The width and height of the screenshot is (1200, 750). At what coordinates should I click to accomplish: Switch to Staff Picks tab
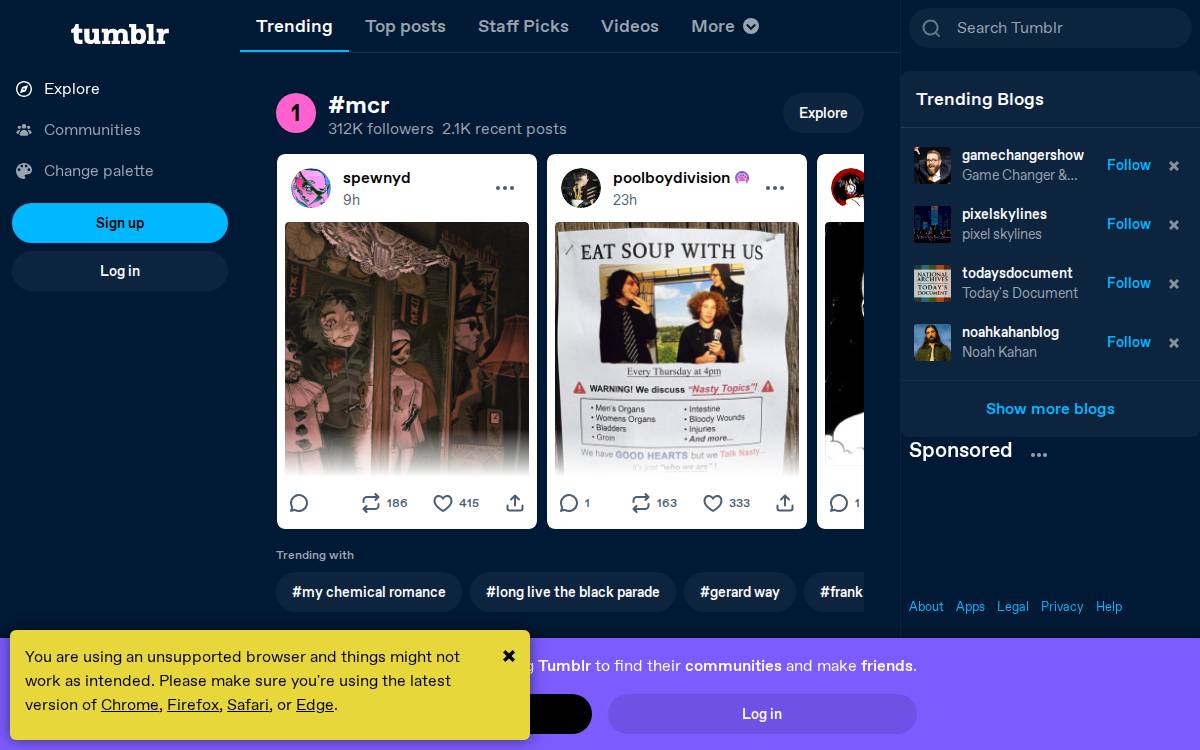click(523, 26)
